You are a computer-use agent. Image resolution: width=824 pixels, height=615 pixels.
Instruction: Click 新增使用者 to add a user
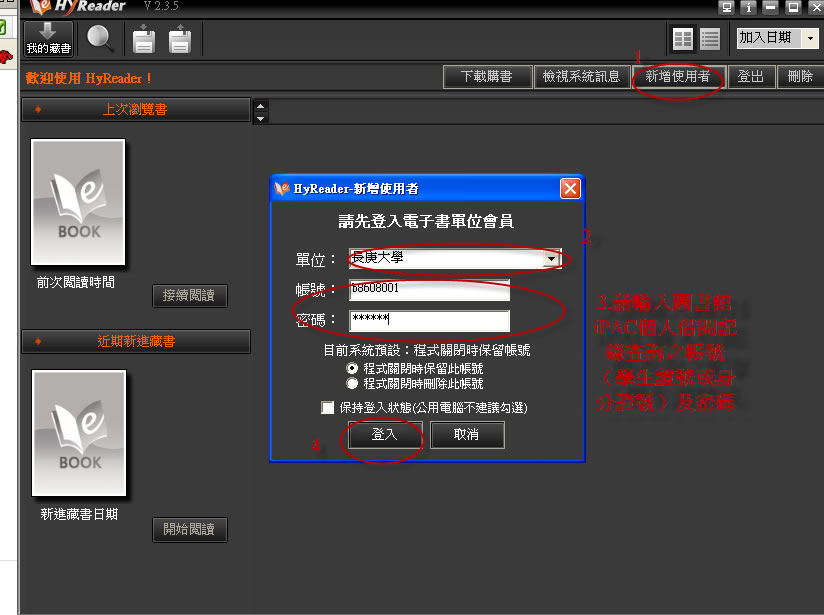678,77
